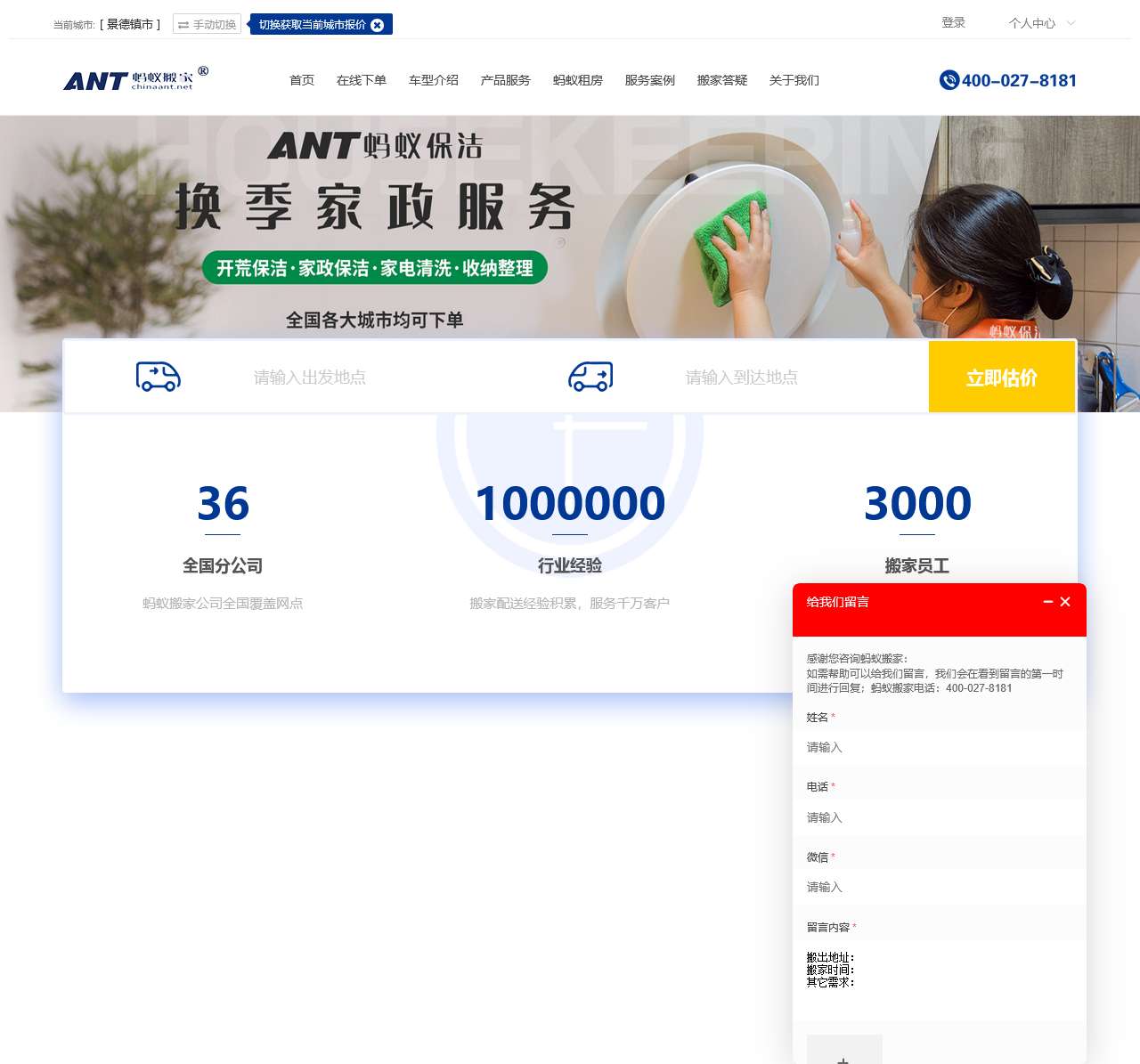
Task: Select 车型介绍 in the nav bar
Action: coord(434,80)
